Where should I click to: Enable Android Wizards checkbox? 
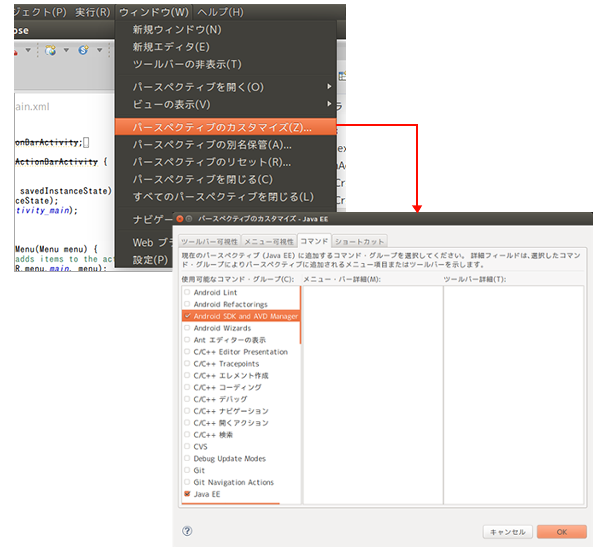pos(187,328)
